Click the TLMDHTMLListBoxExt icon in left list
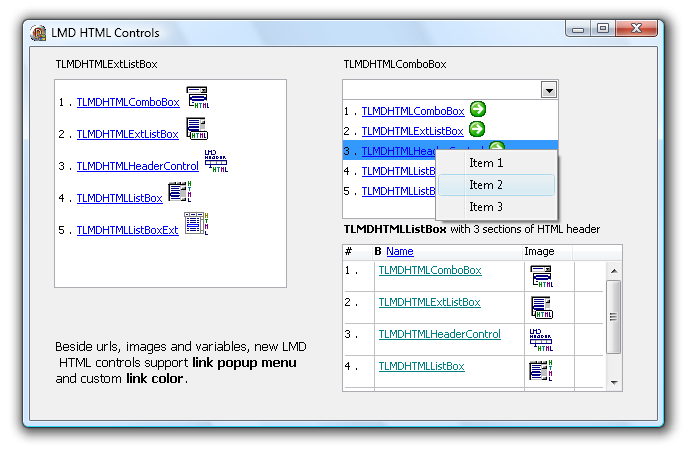Screen dimensions: 691x459 pos(195,225)
